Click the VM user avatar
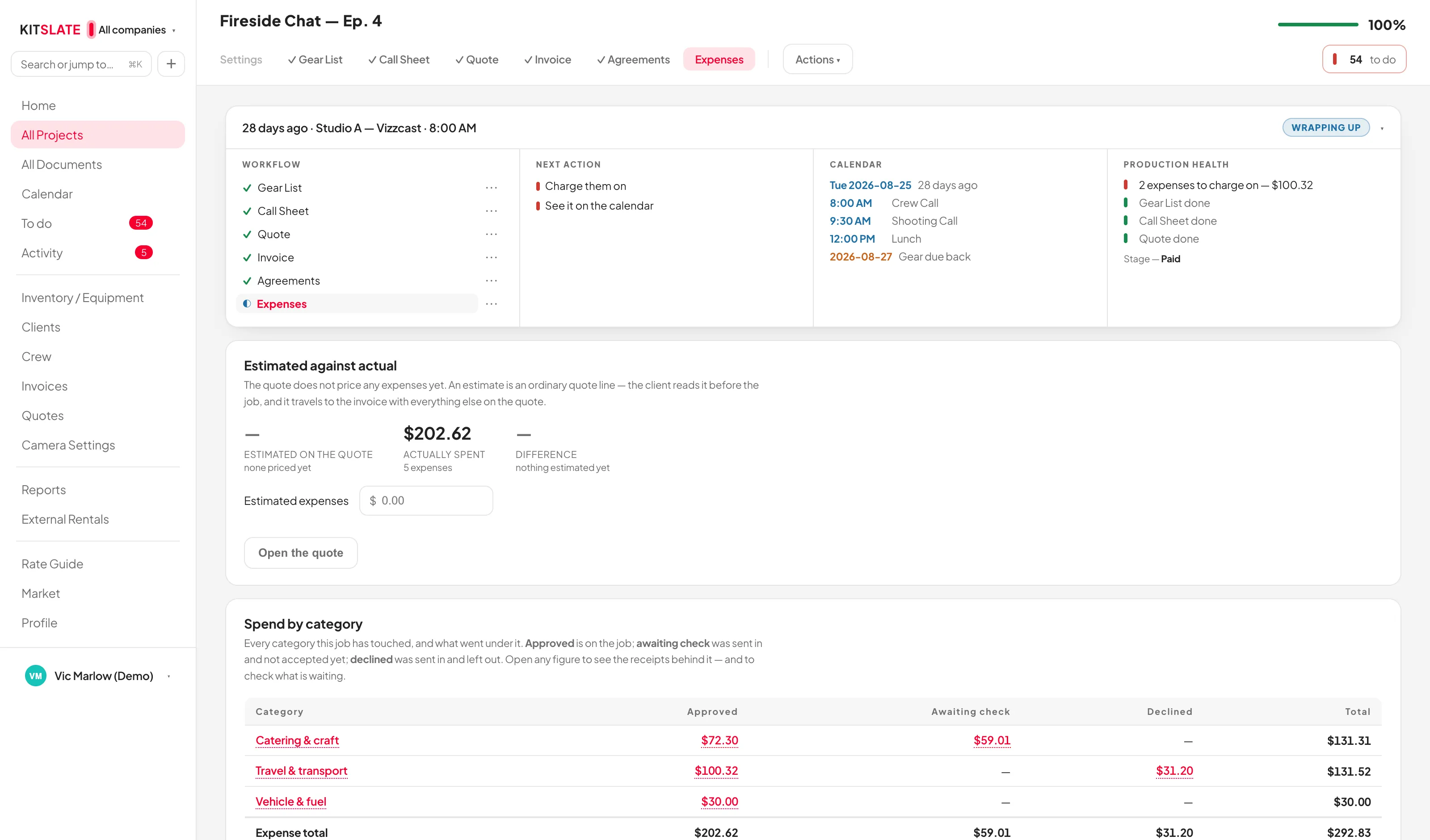This screenshot has width=1430, height=840. click(36, 676)
